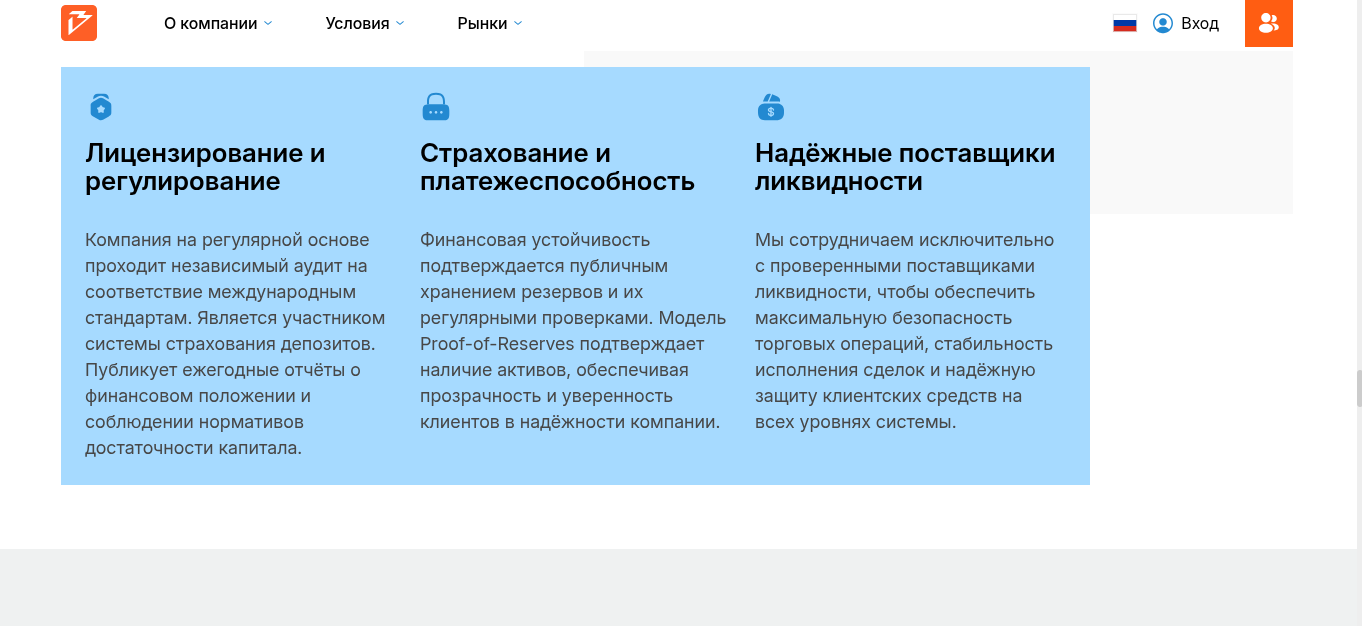Image resolution: width=1362 pixels, height=626 pixels.
Task: Open the Рынки menu
Action: coord(490,23)
